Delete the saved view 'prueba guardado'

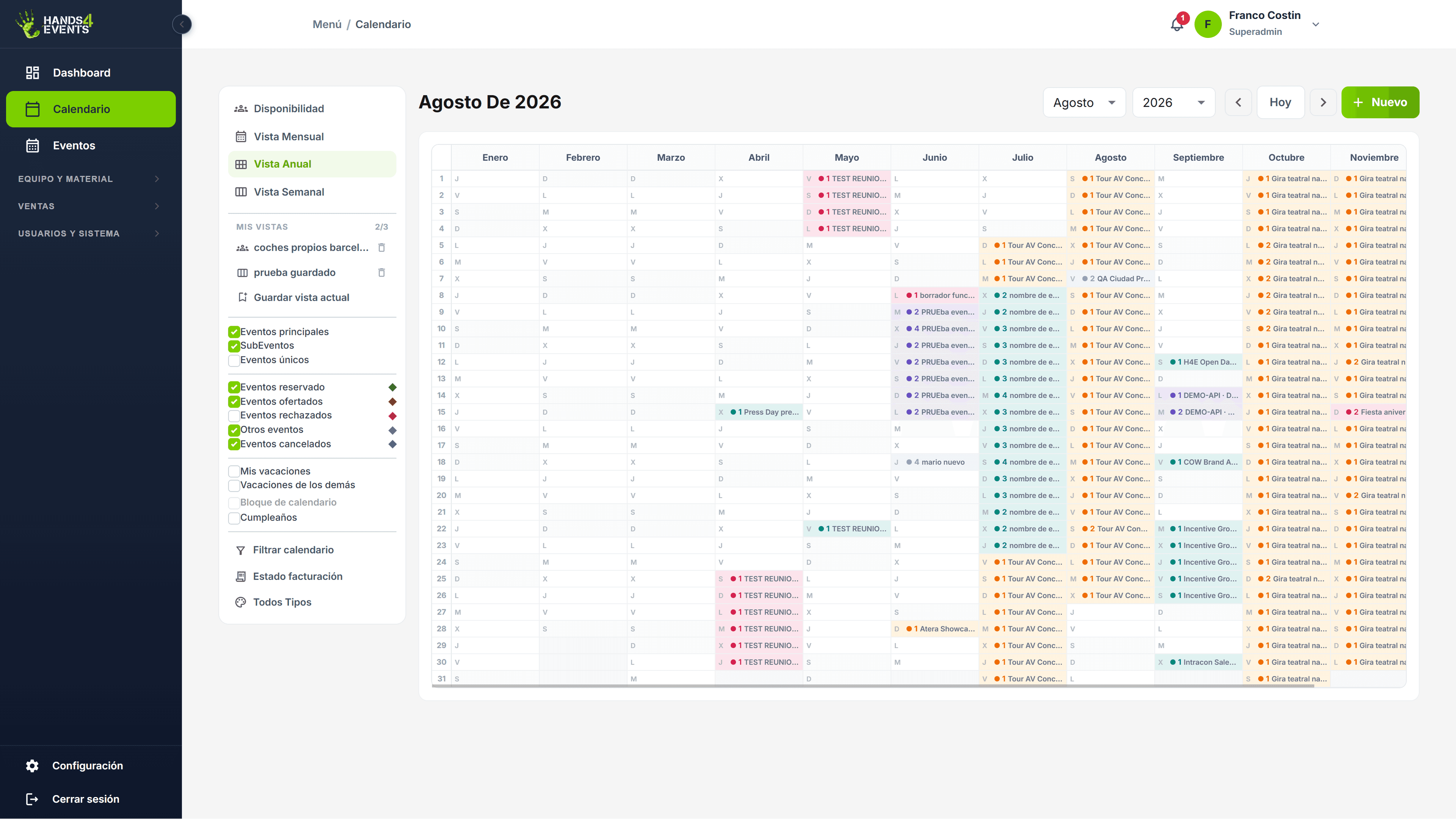click(381, 273)
